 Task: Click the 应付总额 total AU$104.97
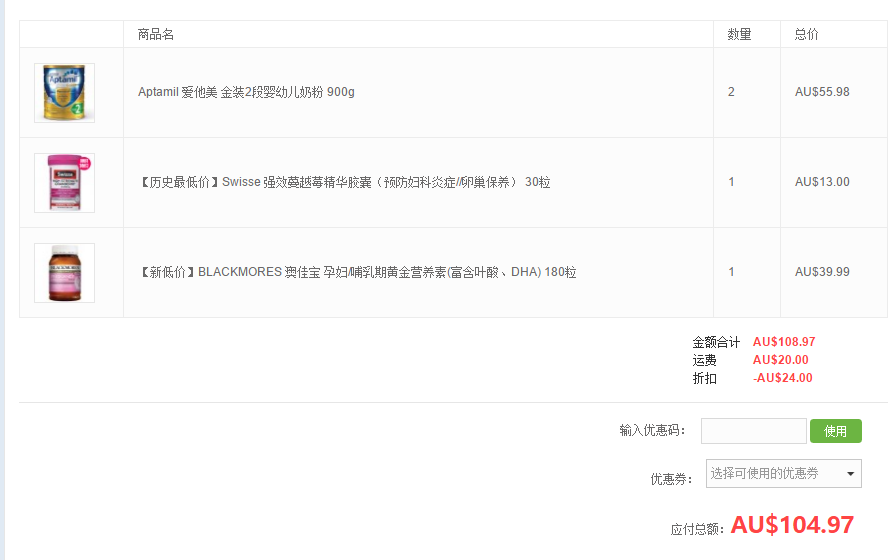point(792,525)
